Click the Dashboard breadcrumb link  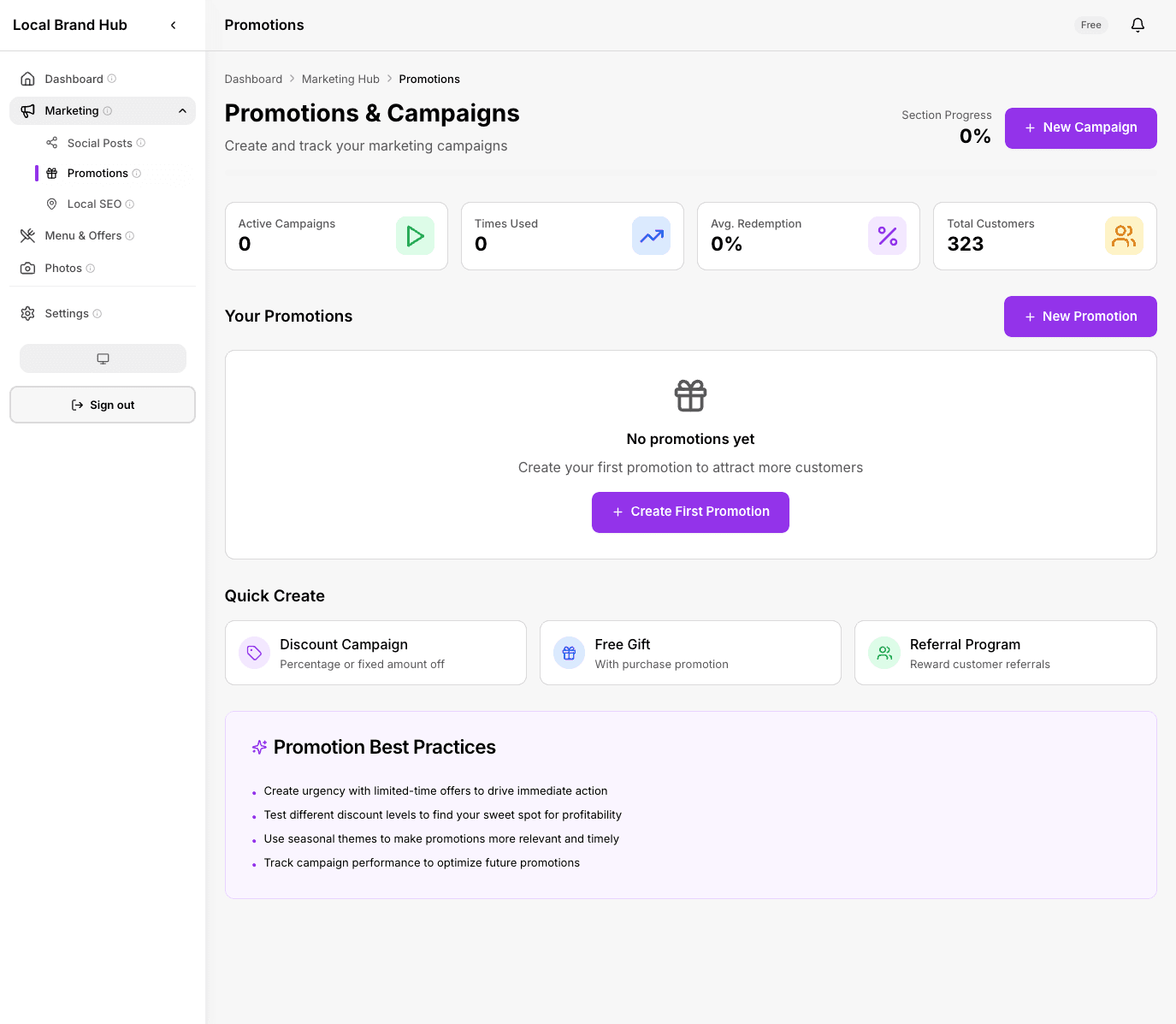[x=253, y=79]
